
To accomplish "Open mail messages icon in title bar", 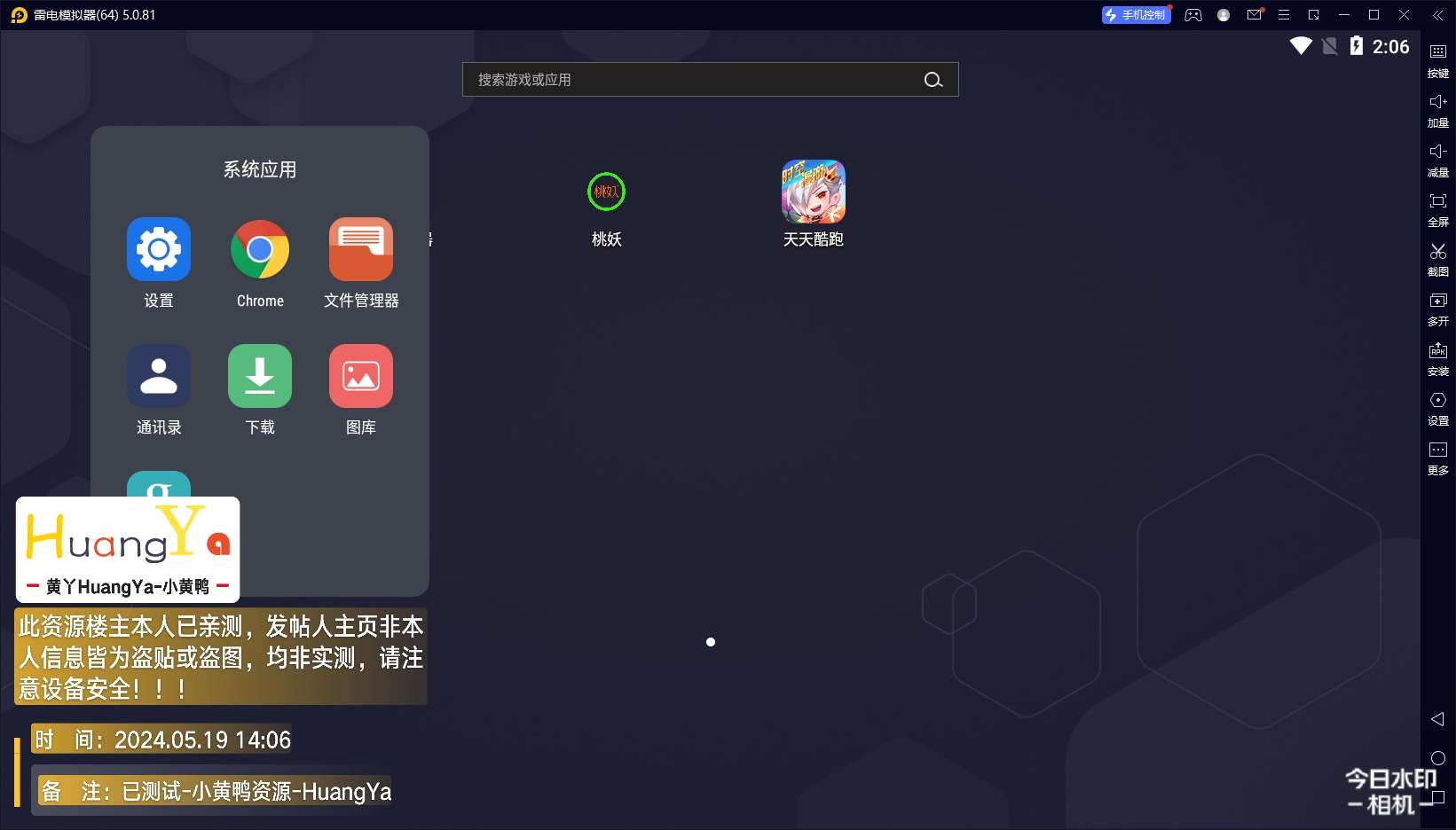I will point(1254,15).
